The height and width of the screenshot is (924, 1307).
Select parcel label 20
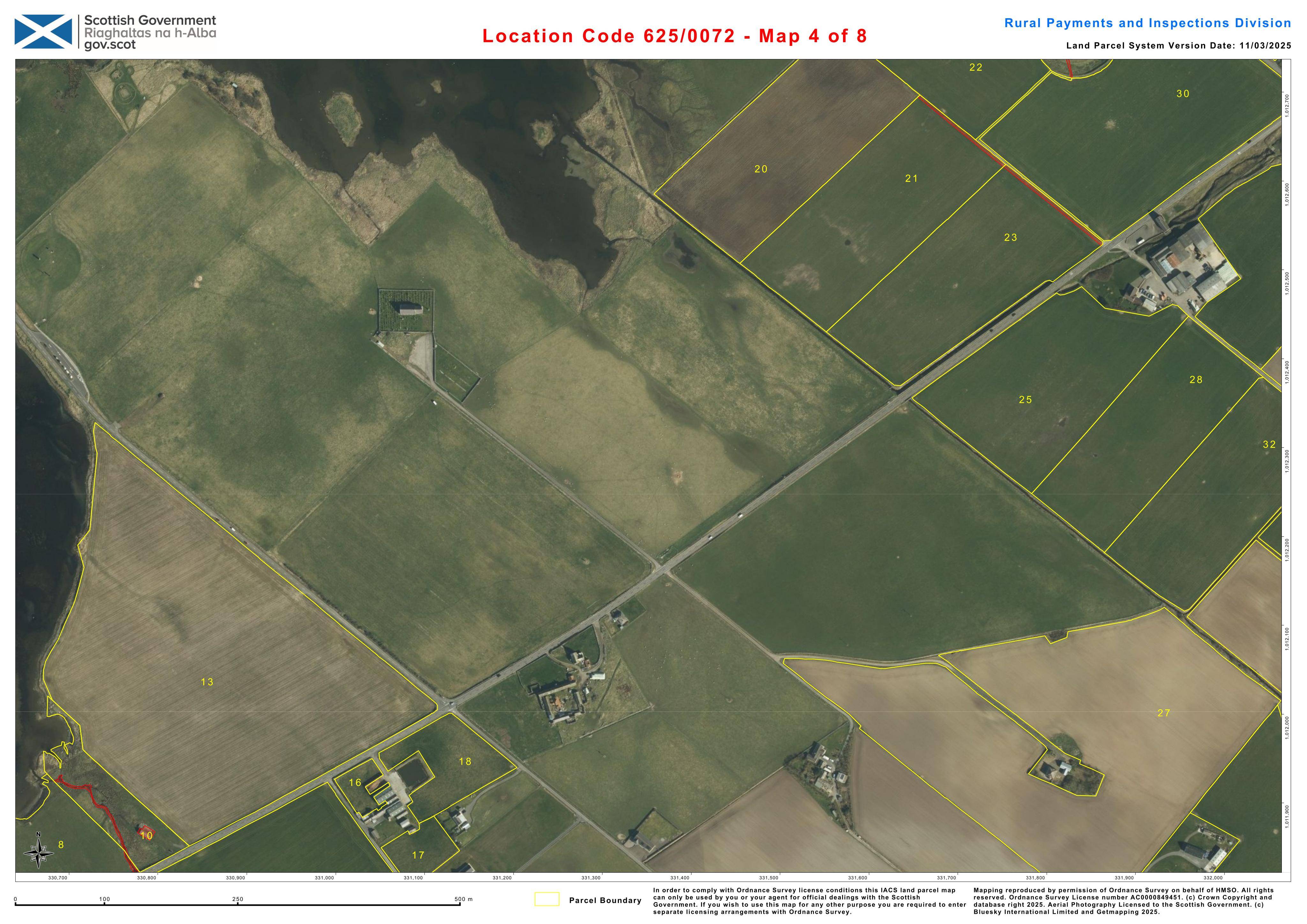tap(761, 169)
